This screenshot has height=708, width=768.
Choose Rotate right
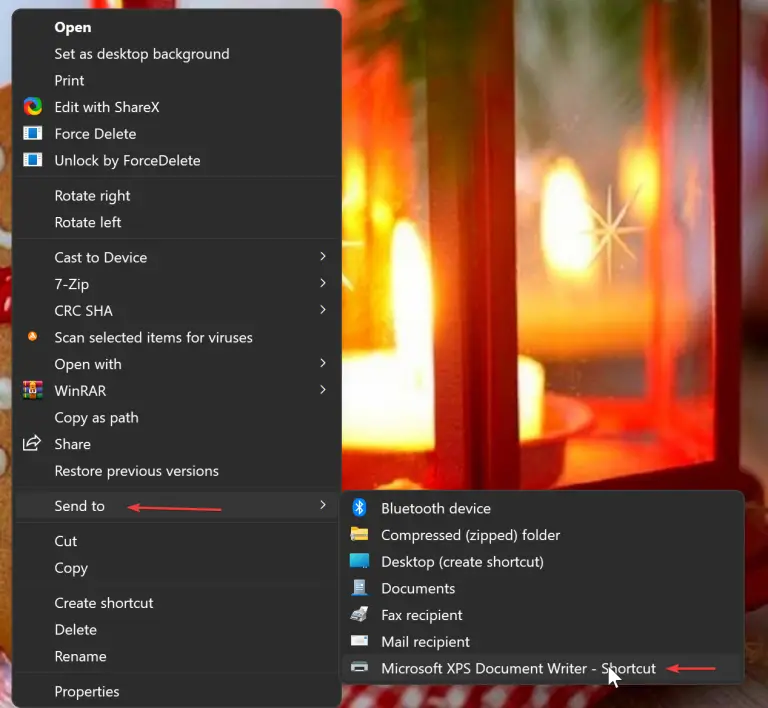pyautogui.click(x=177, y=196)
